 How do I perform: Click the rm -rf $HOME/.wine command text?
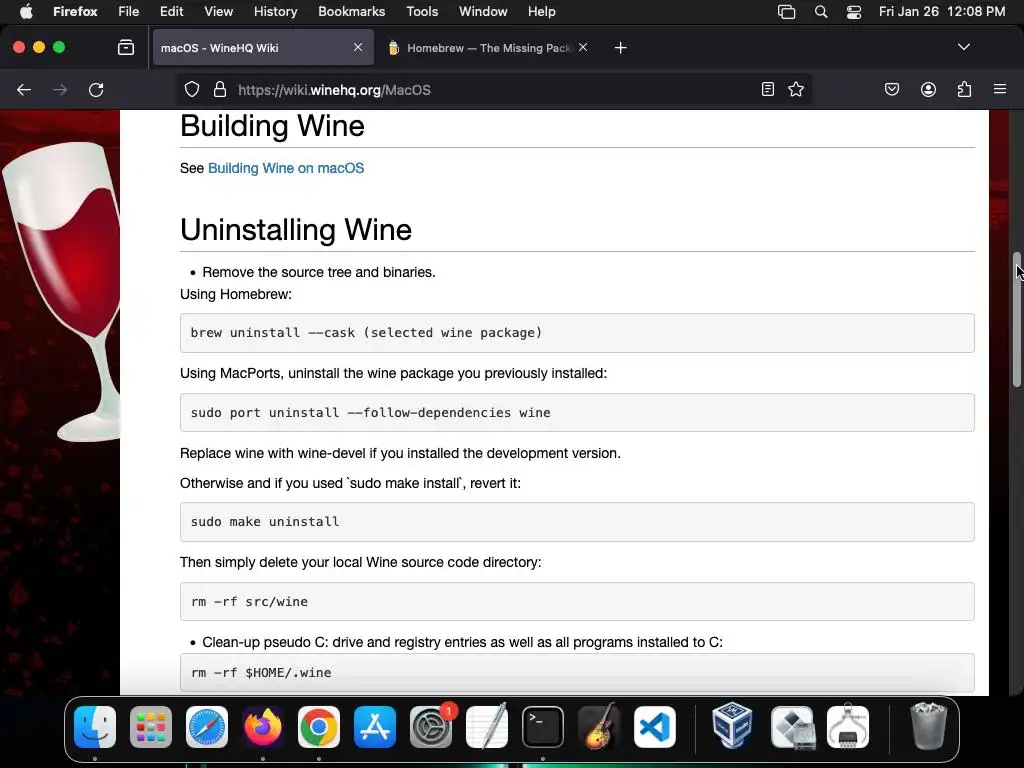pos(261,673)
